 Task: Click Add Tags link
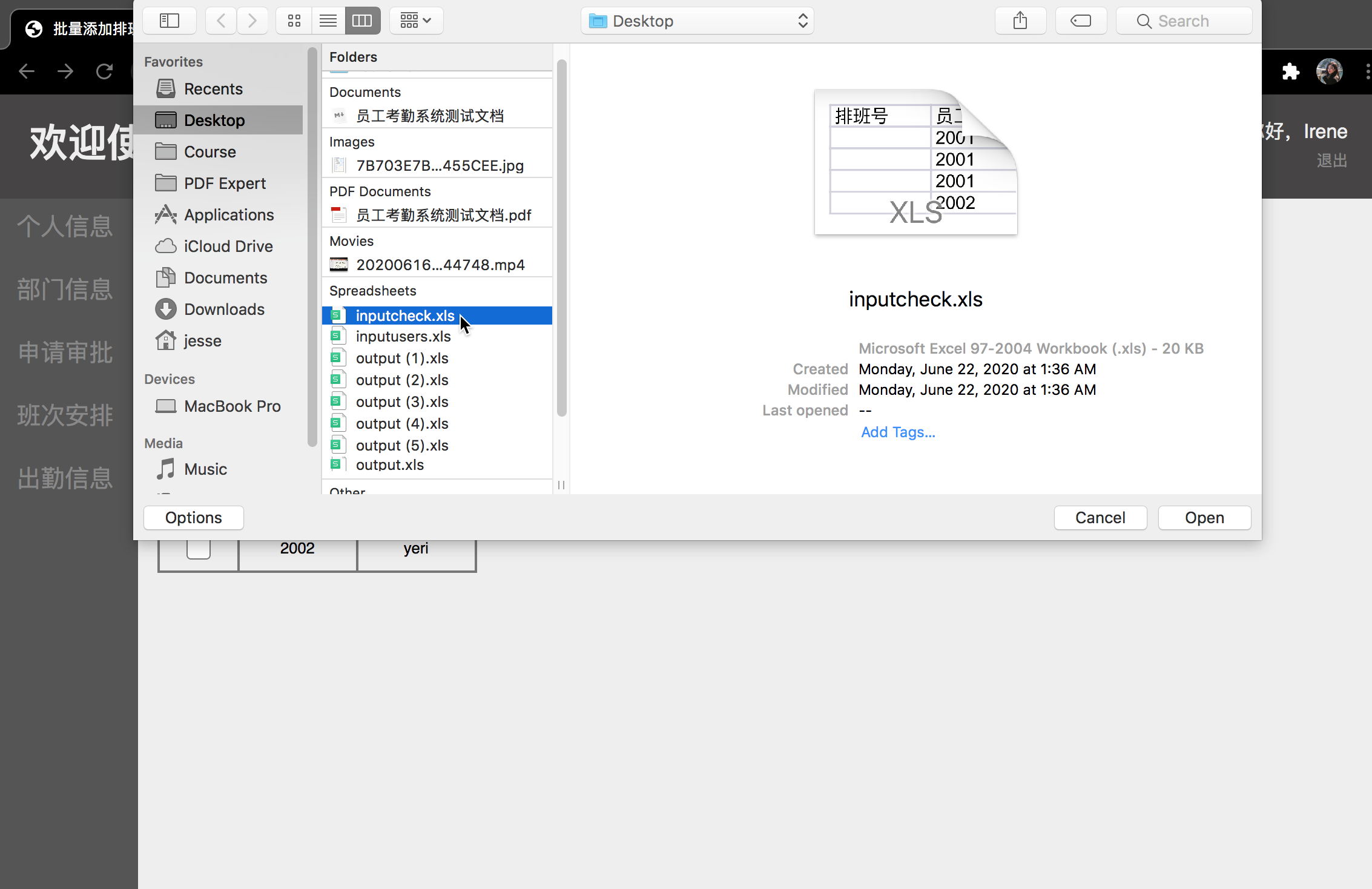898,432
